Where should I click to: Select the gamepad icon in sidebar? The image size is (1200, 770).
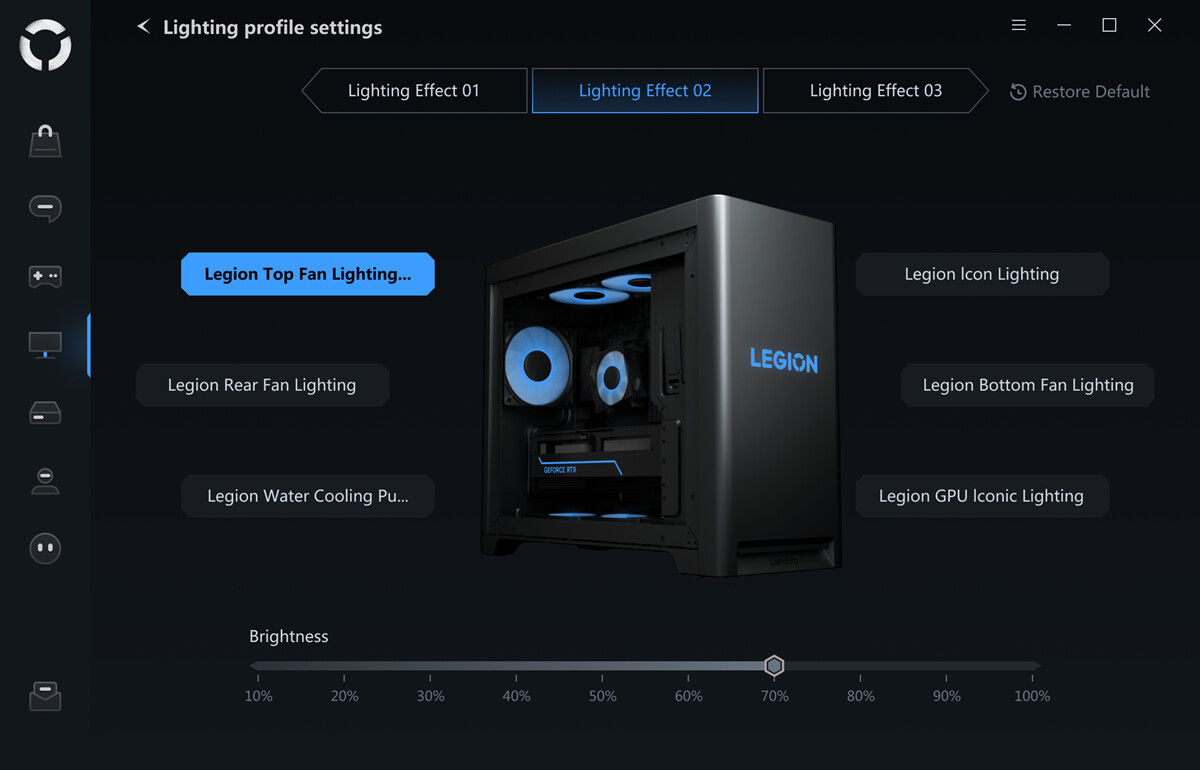pyautogui.click(x=45, y=277)
